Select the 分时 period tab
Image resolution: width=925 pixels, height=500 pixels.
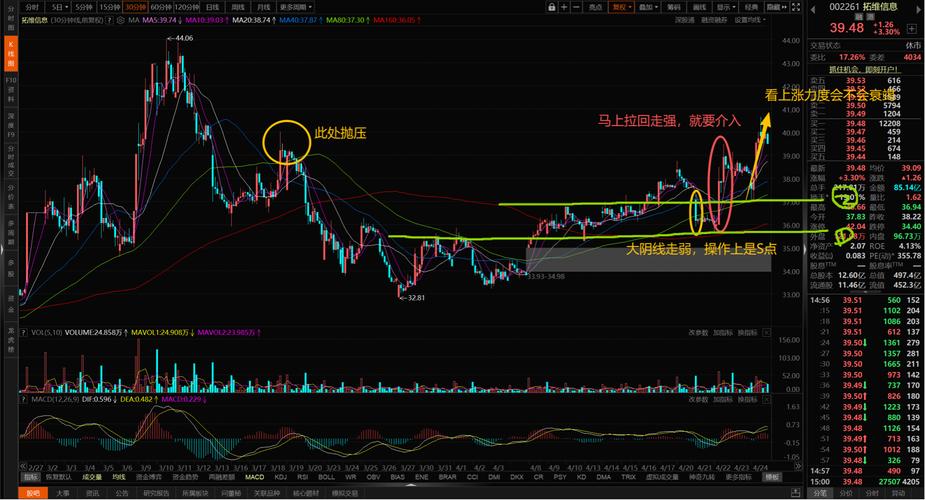pyautogui.click(x=32, y=7)
